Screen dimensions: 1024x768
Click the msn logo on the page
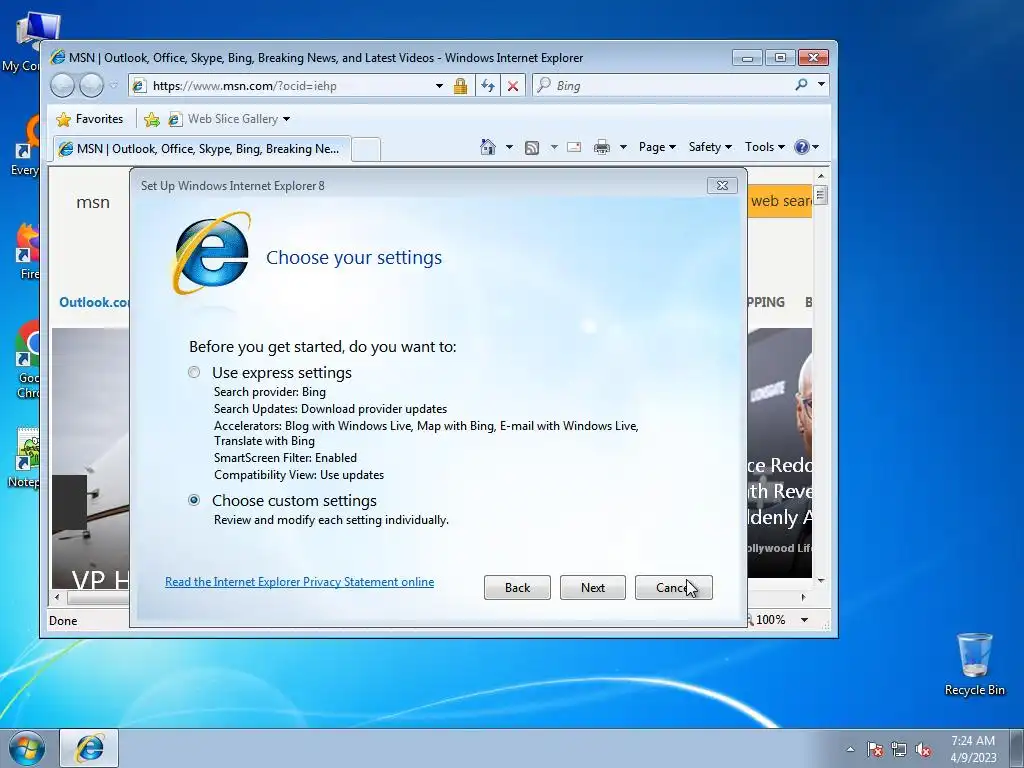click(93, 202)
